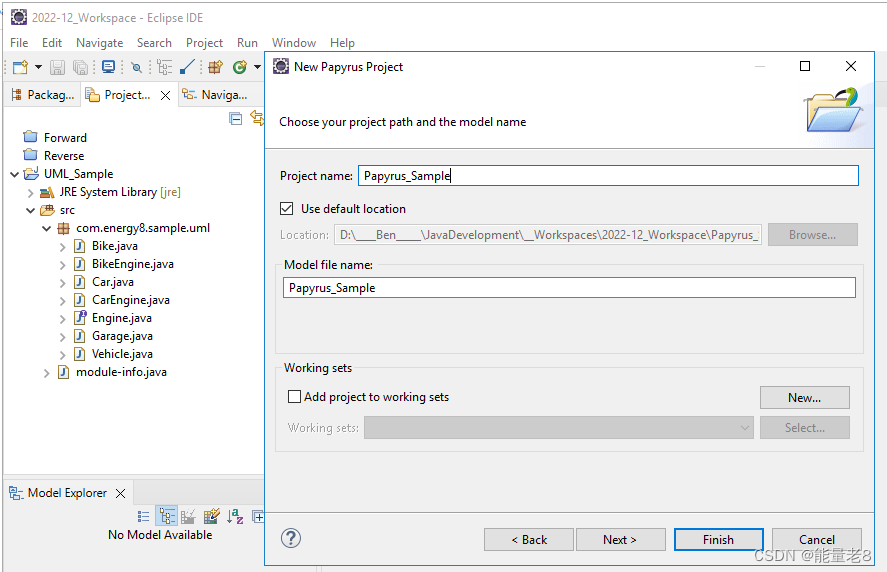Open the Run menu
This screenshot has height=572, width=887.
pyautogui.click(x=247, y=43)
